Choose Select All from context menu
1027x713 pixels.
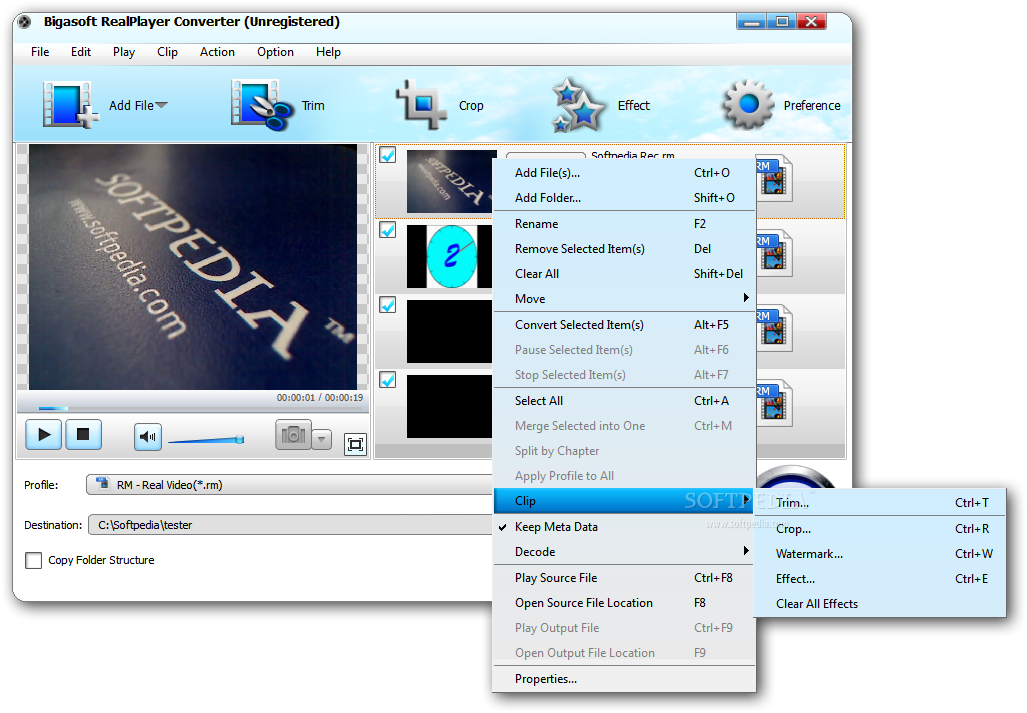click(x=624, y=401)
